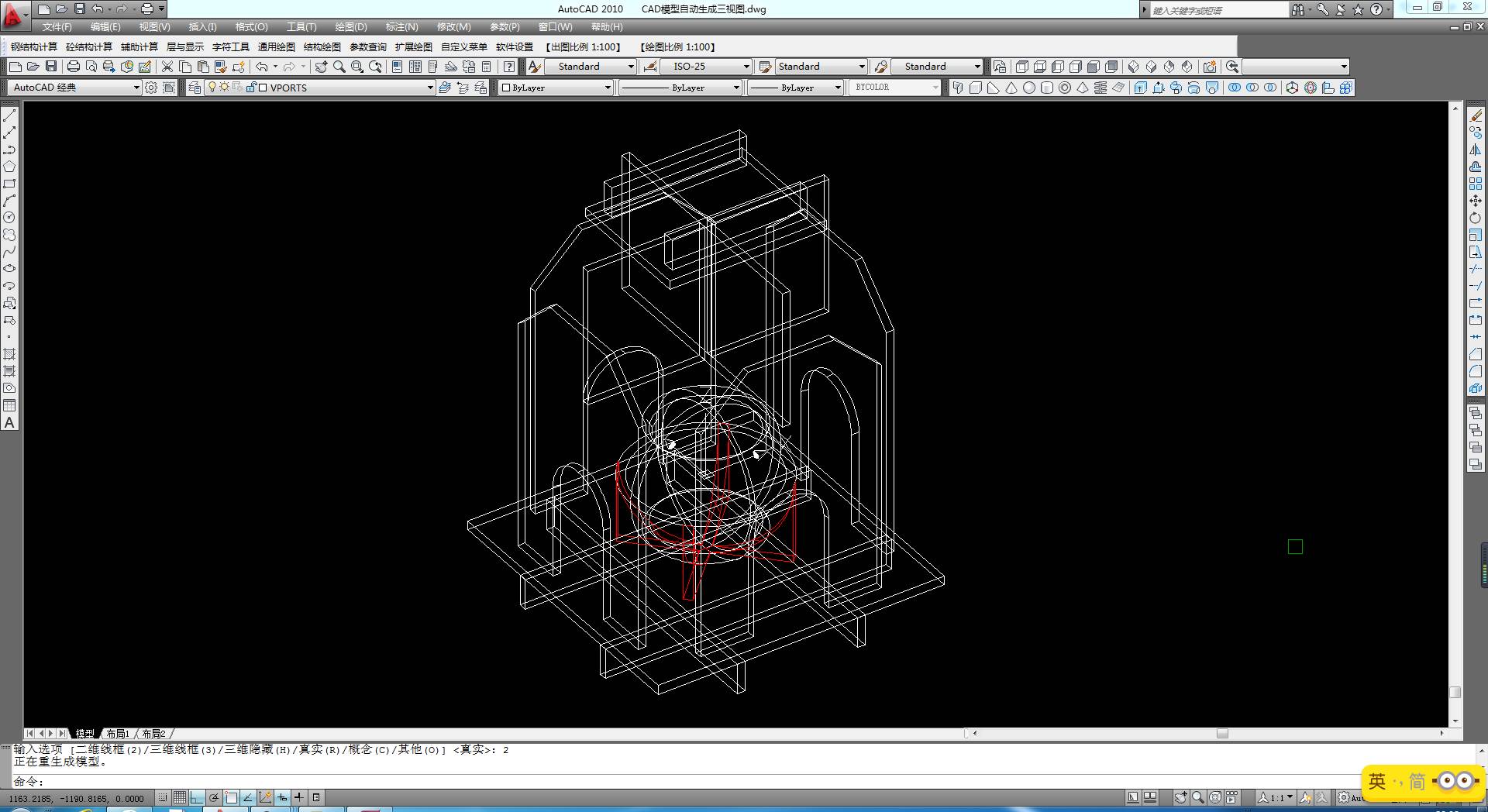The image size is (1488, 812).
Task: Select the Move modify tool
Action: (1476, 201)
